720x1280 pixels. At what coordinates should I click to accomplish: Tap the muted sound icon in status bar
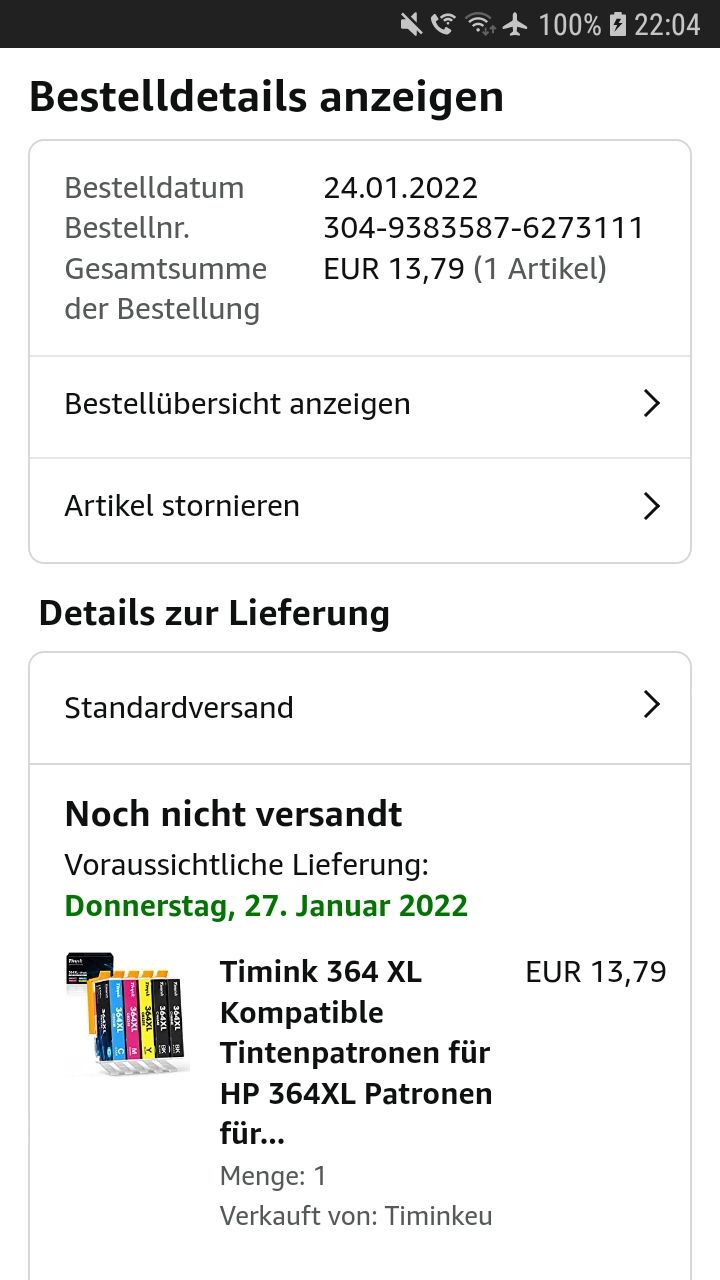[410, 24]
